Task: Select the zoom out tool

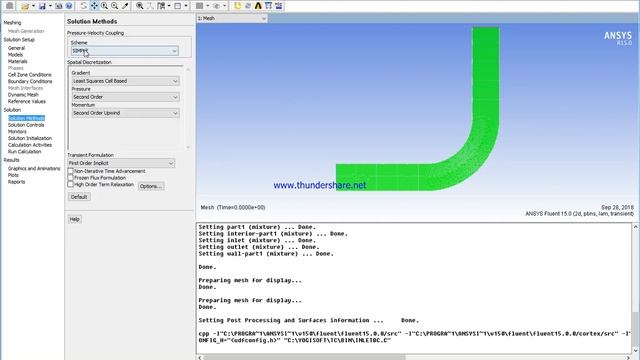Action: pyautogui.click(x=115, y=6)
